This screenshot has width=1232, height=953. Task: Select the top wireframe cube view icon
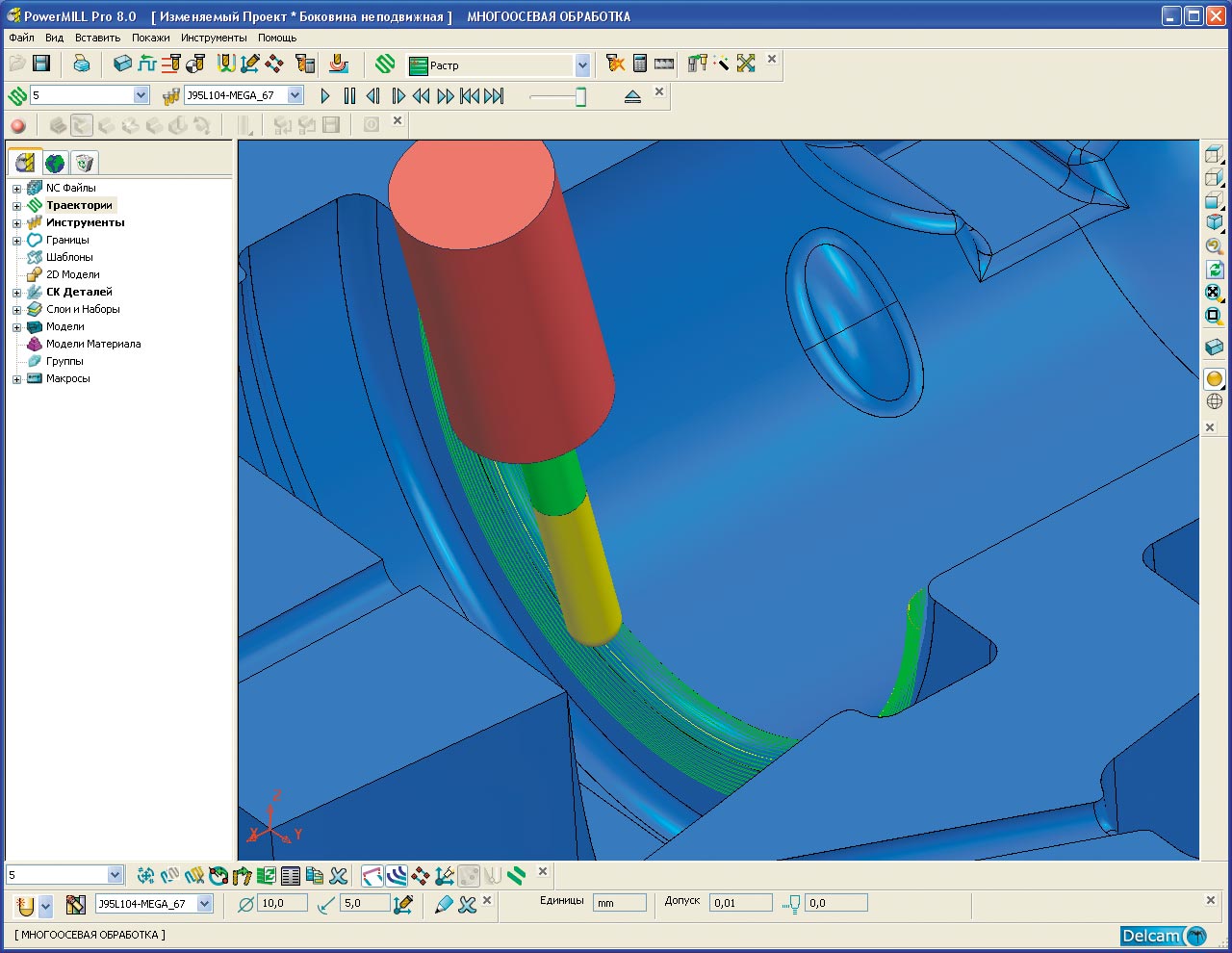click(x=1215, y=154)
